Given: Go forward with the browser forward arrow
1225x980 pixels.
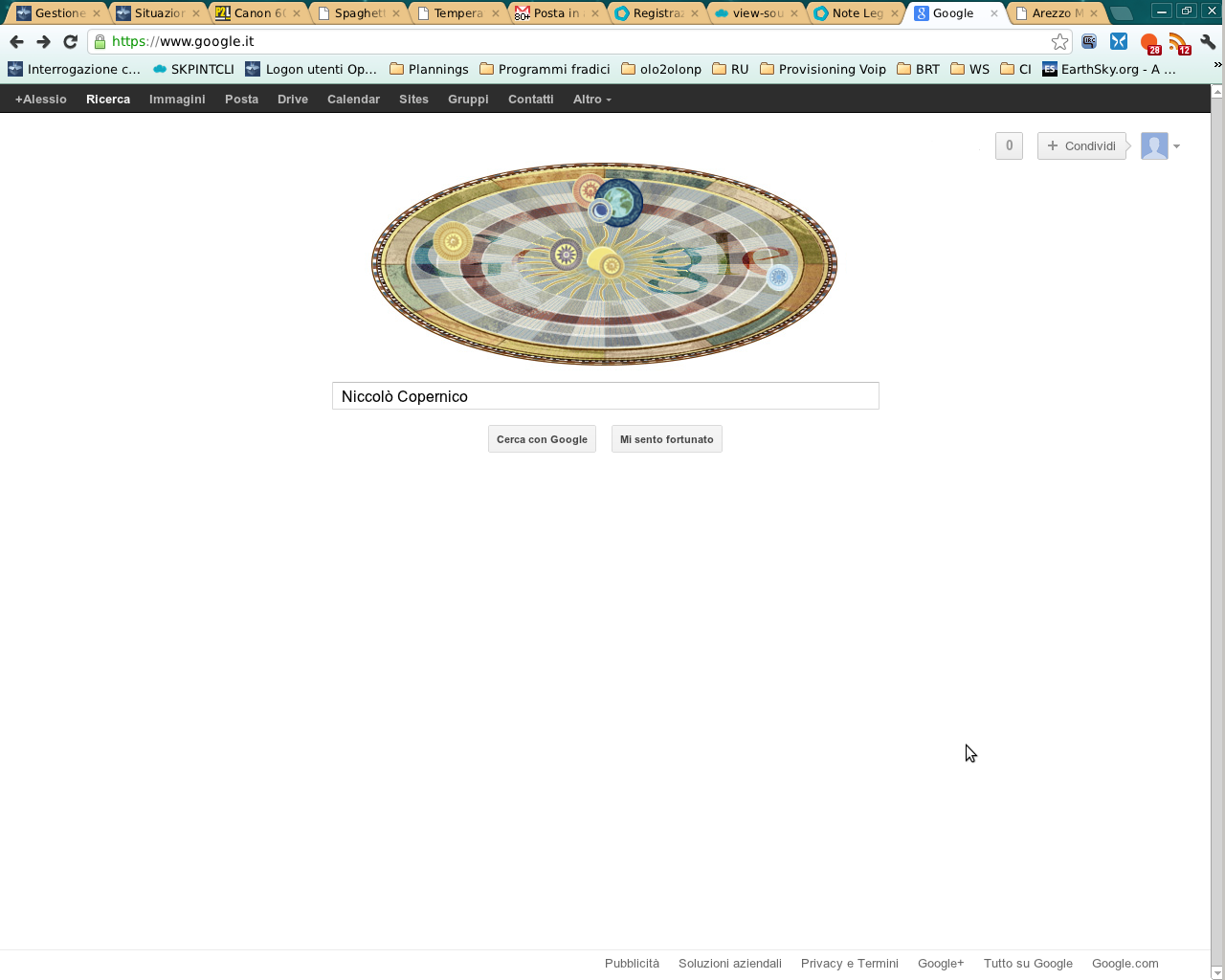Looking at the screenshot, I should coord(43,41).
